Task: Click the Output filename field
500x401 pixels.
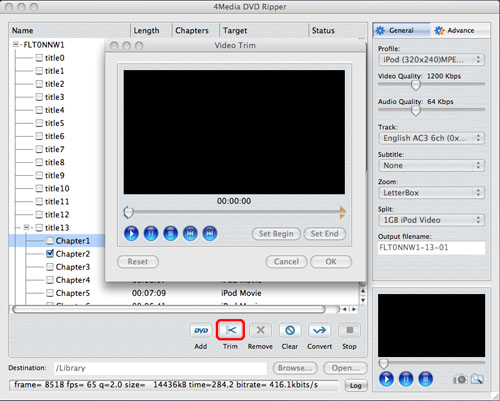Action: (431, 248)
